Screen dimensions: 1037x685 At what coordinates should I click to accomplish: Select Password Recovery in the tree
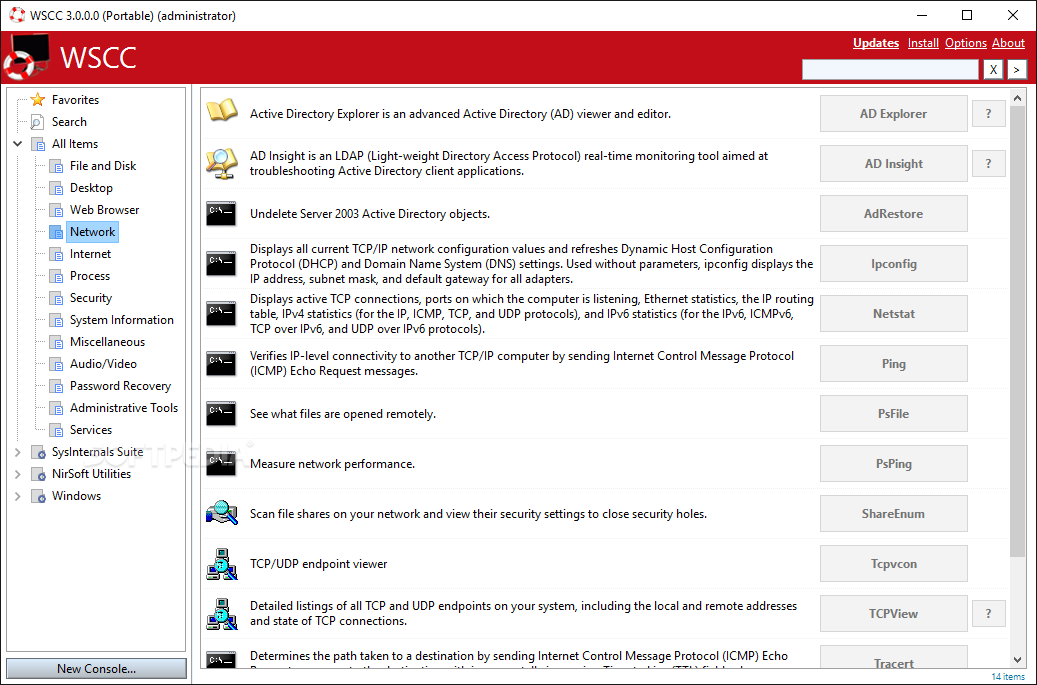tap(120, 386)
